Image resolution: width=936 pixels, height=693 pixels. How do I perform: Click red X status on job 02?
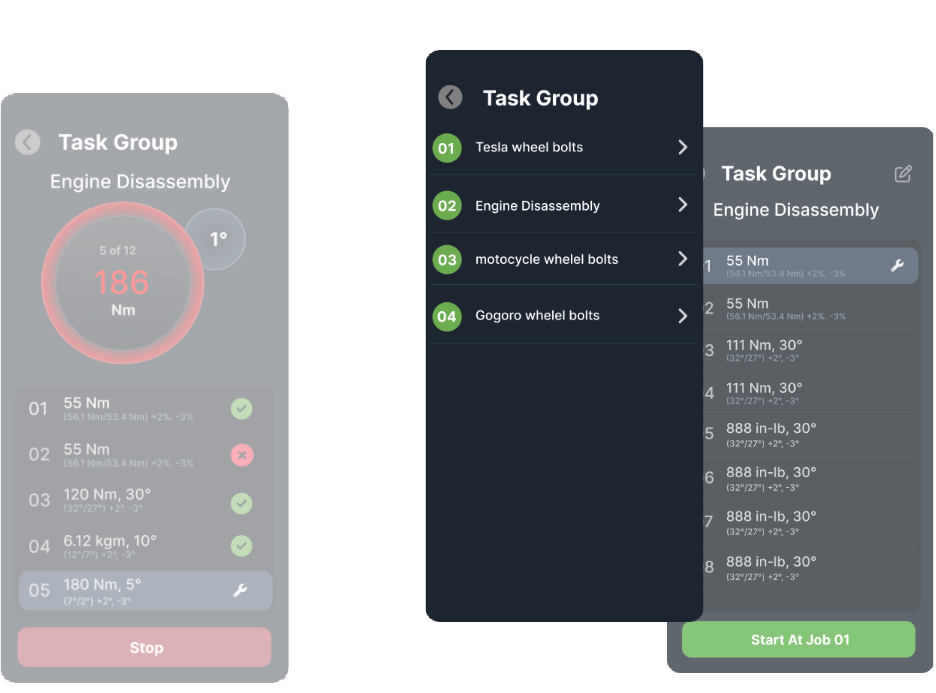coord(242,455)
